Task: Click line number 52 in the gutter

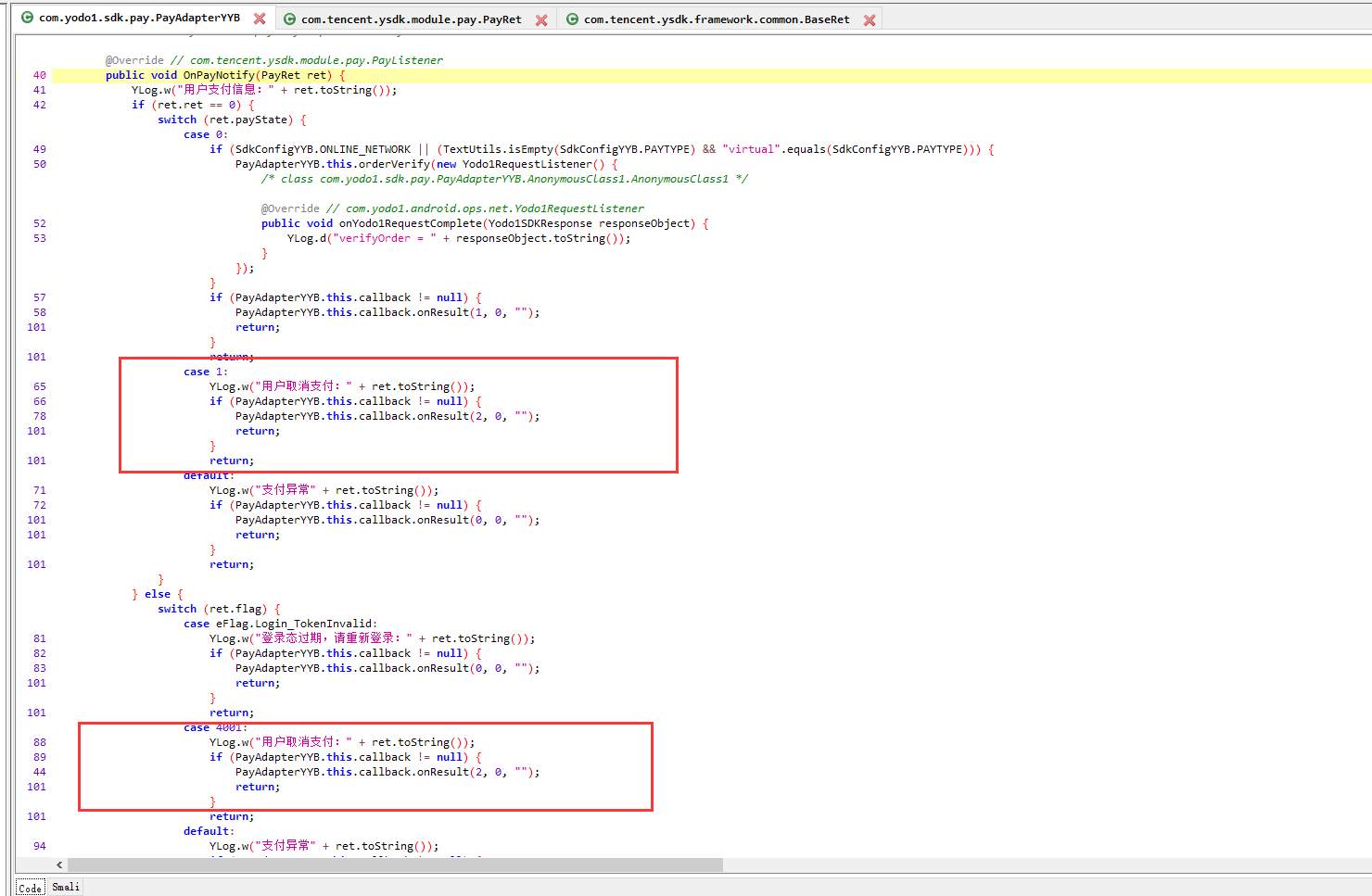Action: (x=39, y=223)
